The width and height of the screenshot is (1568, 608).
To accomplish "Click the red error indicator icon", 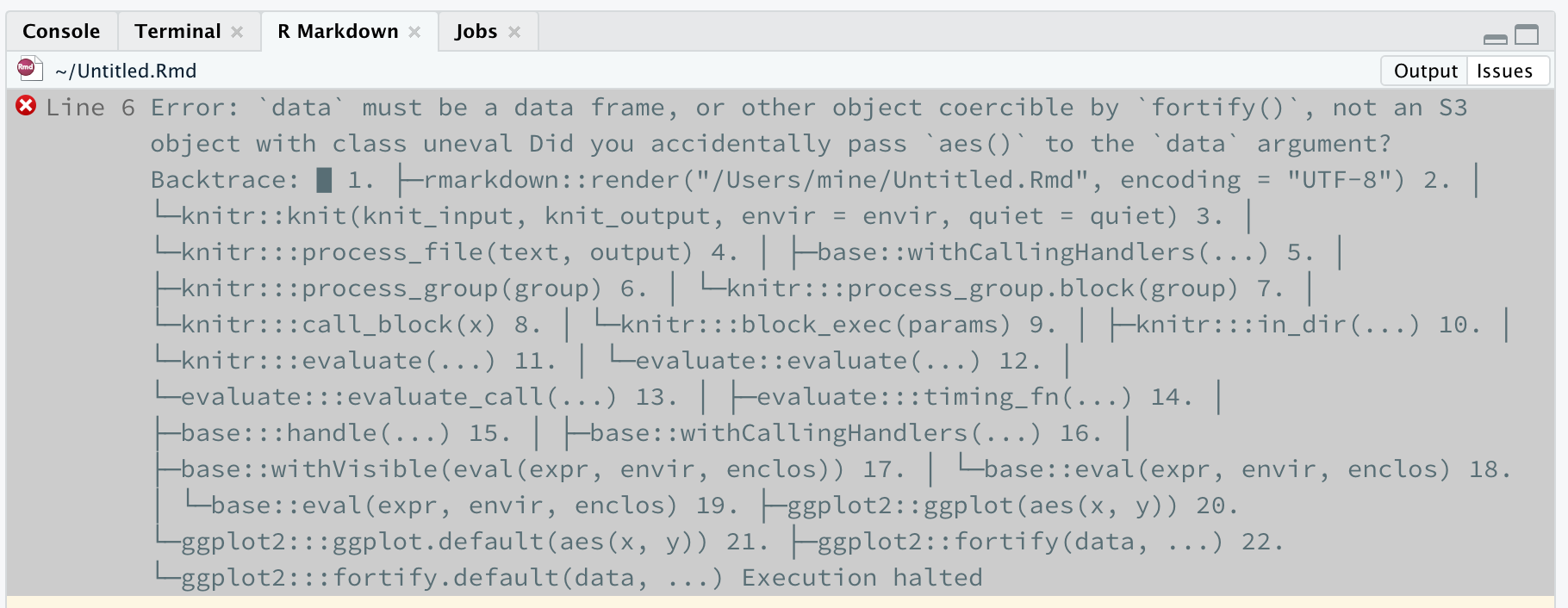I will 26,106.
